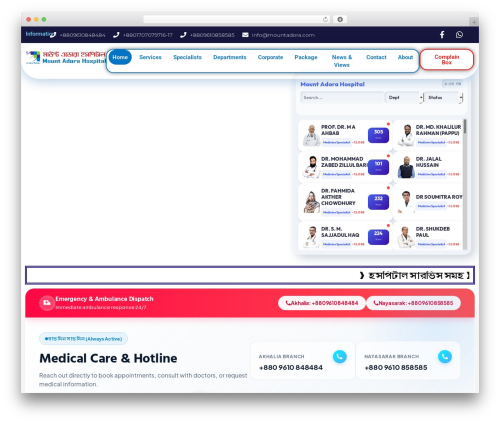500x423 pixels.
Task: Click Medicine Specialist tag under Dr. Jalal Hussain
Action: pos(431,174)
